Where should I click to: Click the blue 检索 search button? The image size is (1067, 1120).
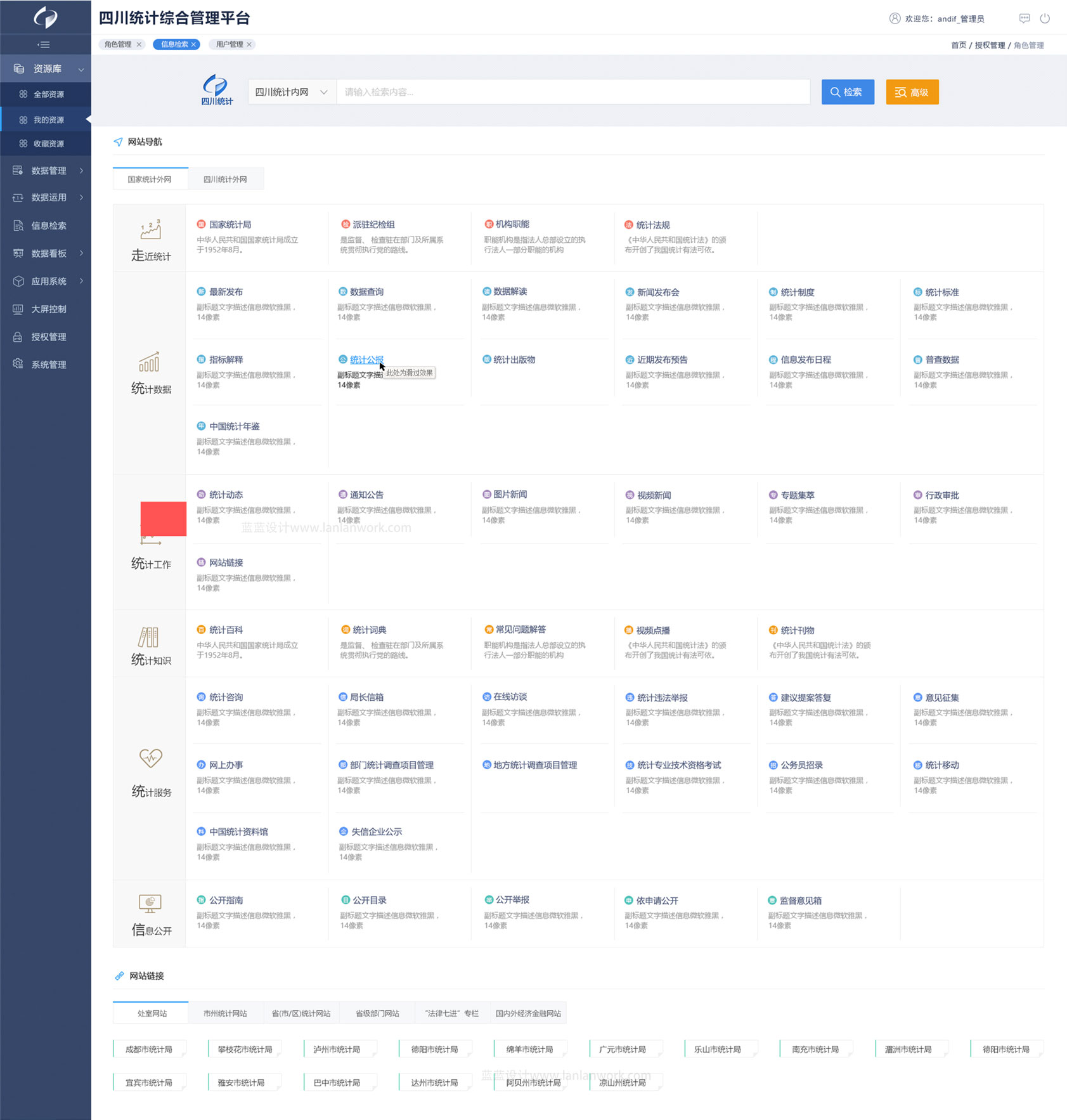(x=847, y=92)
